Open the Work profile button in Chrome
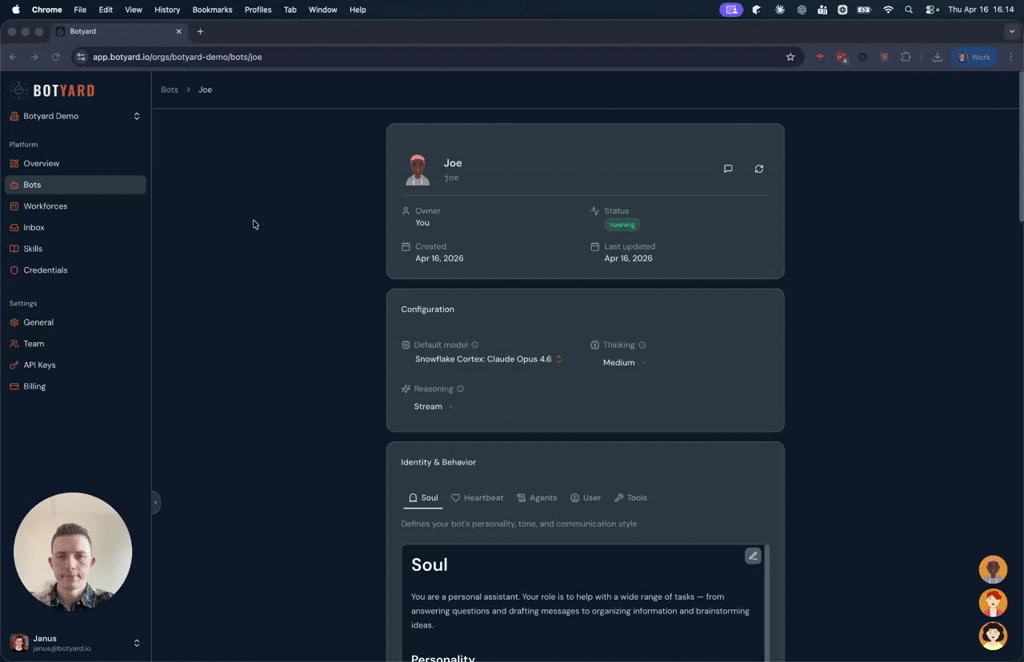 (974, 57)
